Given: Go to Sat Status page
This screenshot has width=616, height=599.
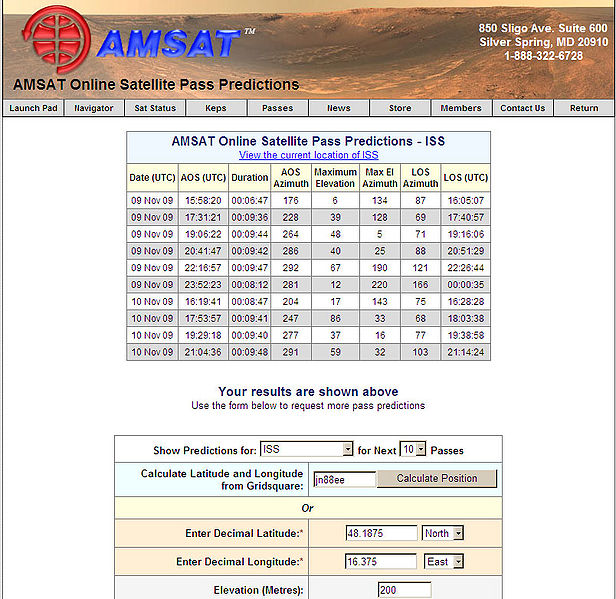Looking at the screenshot, I should (155, 108).
